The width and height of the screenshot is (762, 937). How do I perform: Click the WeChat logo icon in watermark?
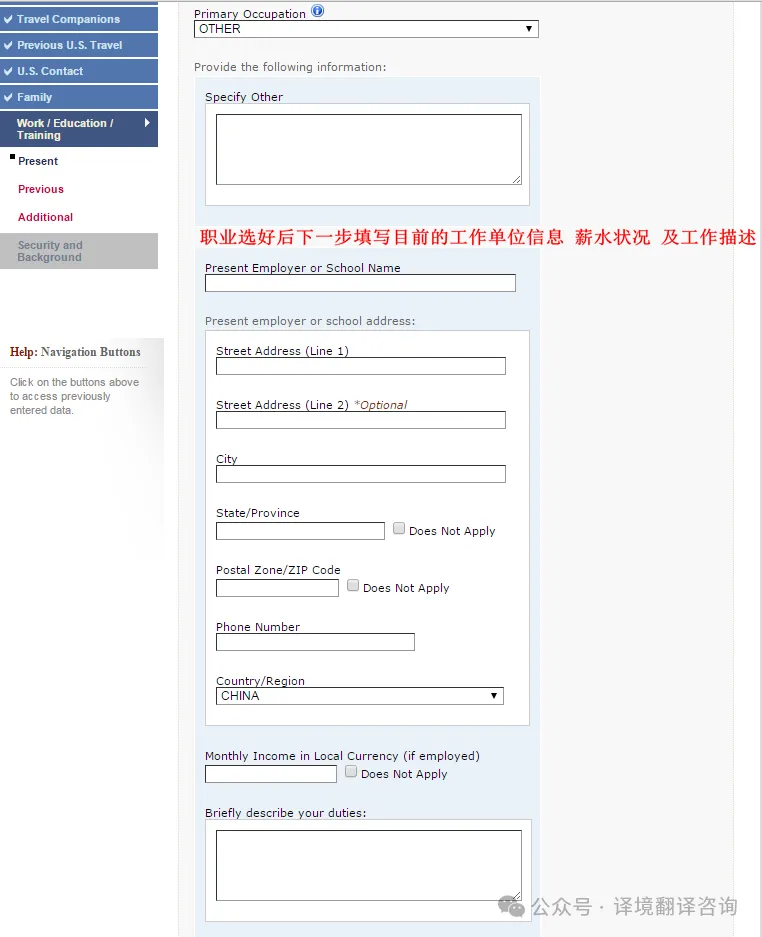click(x=512, y=907)
